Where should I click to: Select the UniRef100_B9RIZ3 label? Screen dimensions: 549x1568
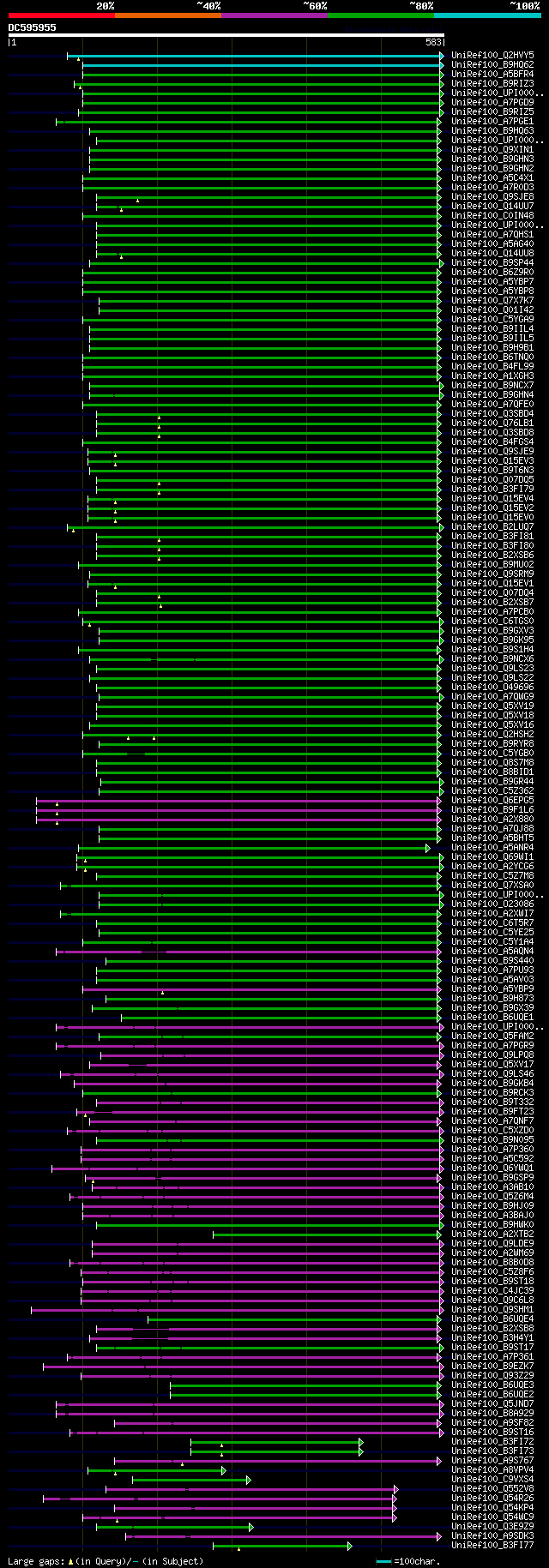(x=492, y=84)
